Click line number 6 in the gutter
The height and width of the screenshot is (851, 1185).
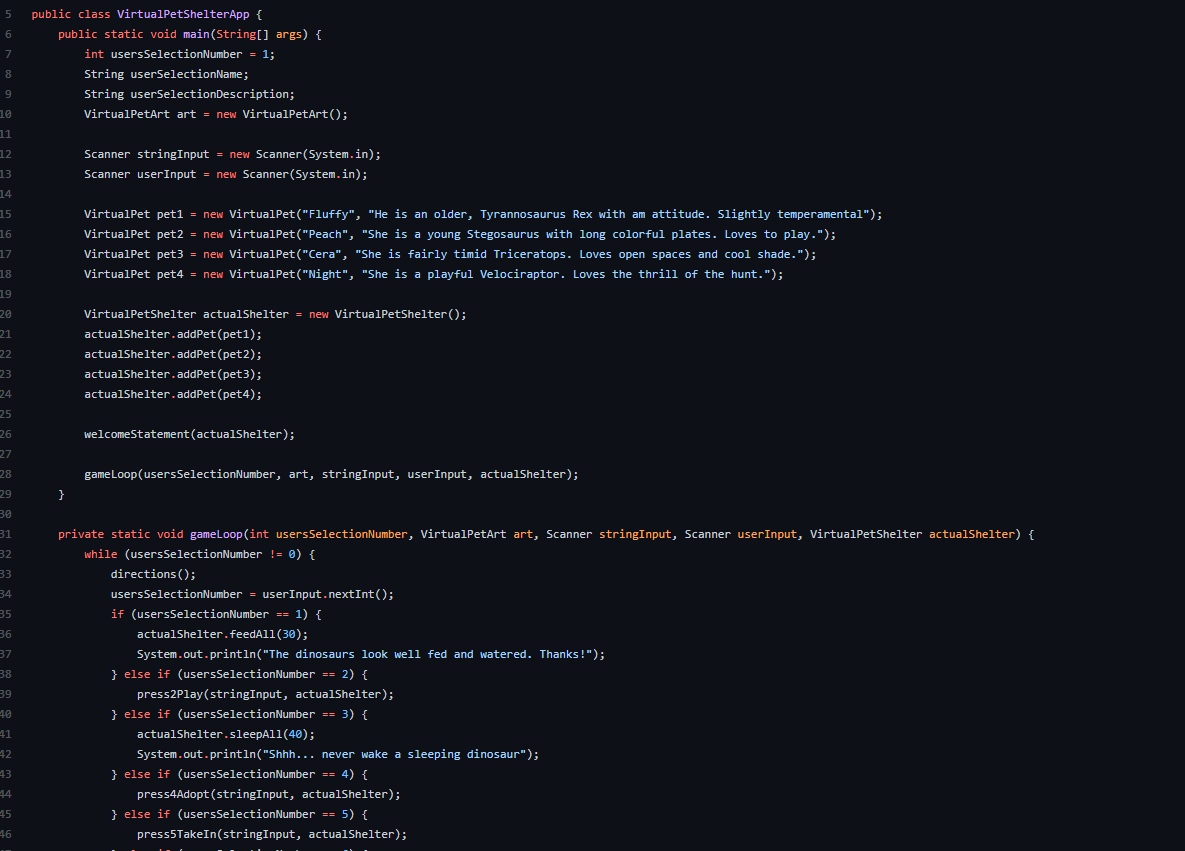click(8, 34)
